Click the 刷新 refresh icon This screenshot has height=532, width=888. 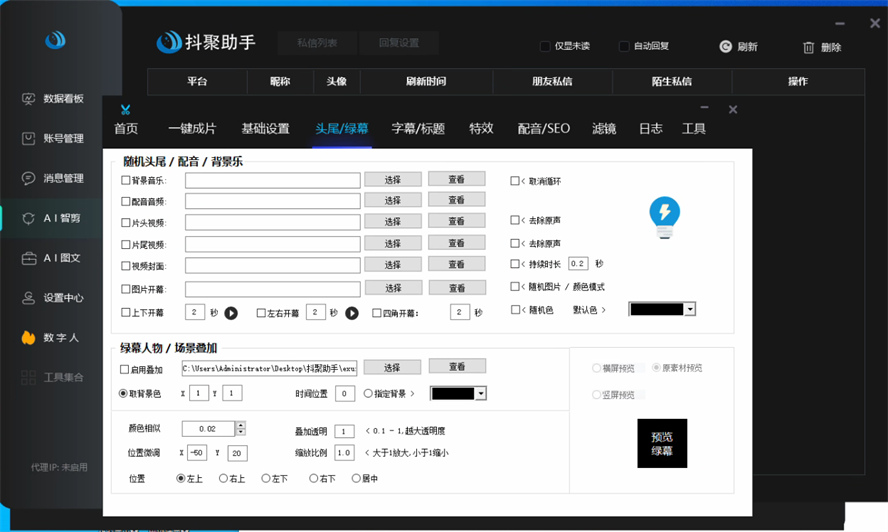pos(725,46)
